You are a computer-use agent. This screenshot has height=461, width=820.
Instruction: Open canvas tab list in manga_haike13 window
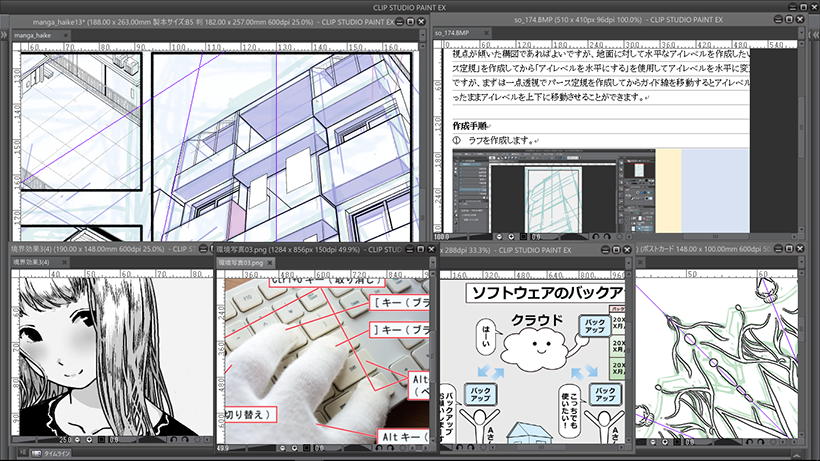point(422,34)
